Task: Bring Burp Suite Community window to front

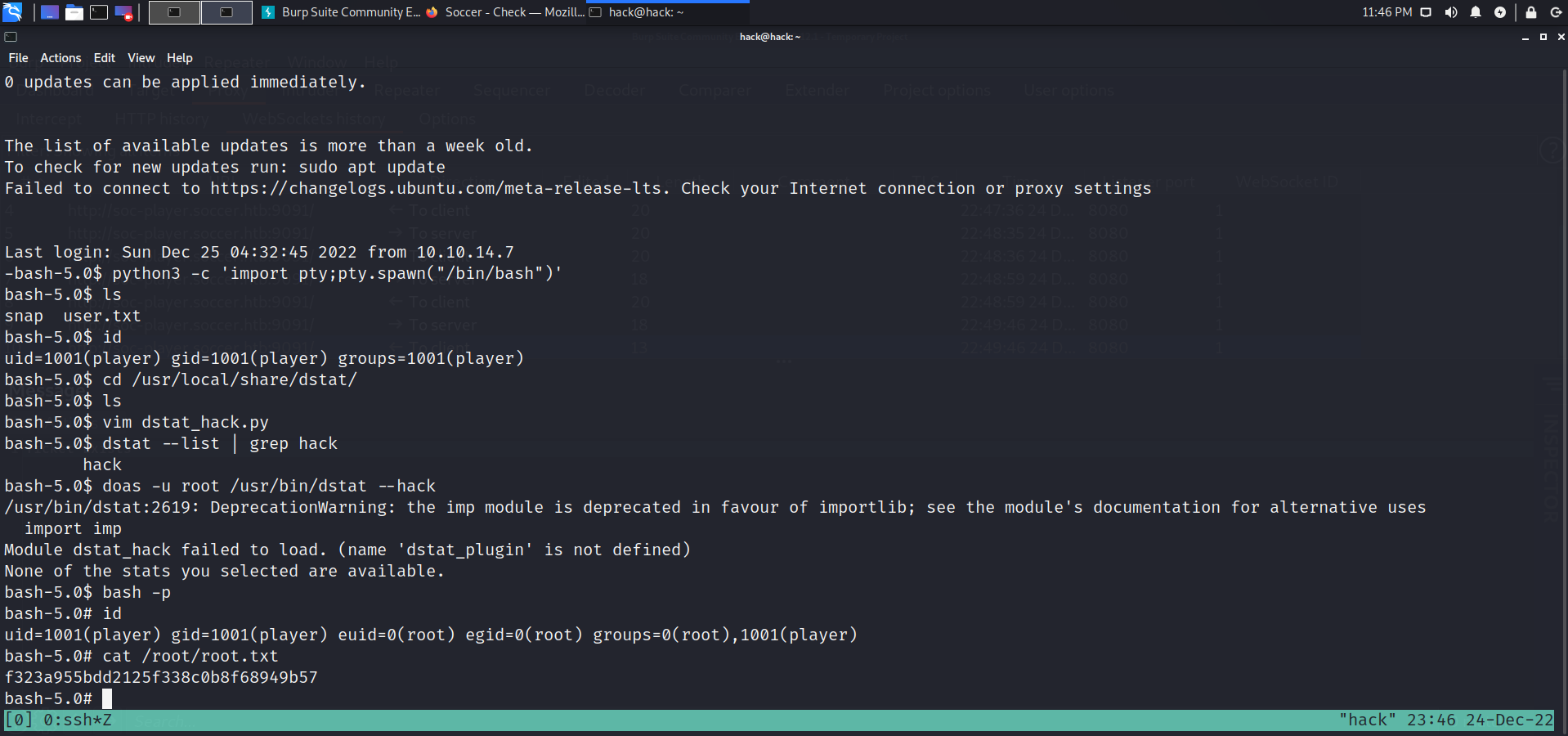Action: tap(341, 12)
